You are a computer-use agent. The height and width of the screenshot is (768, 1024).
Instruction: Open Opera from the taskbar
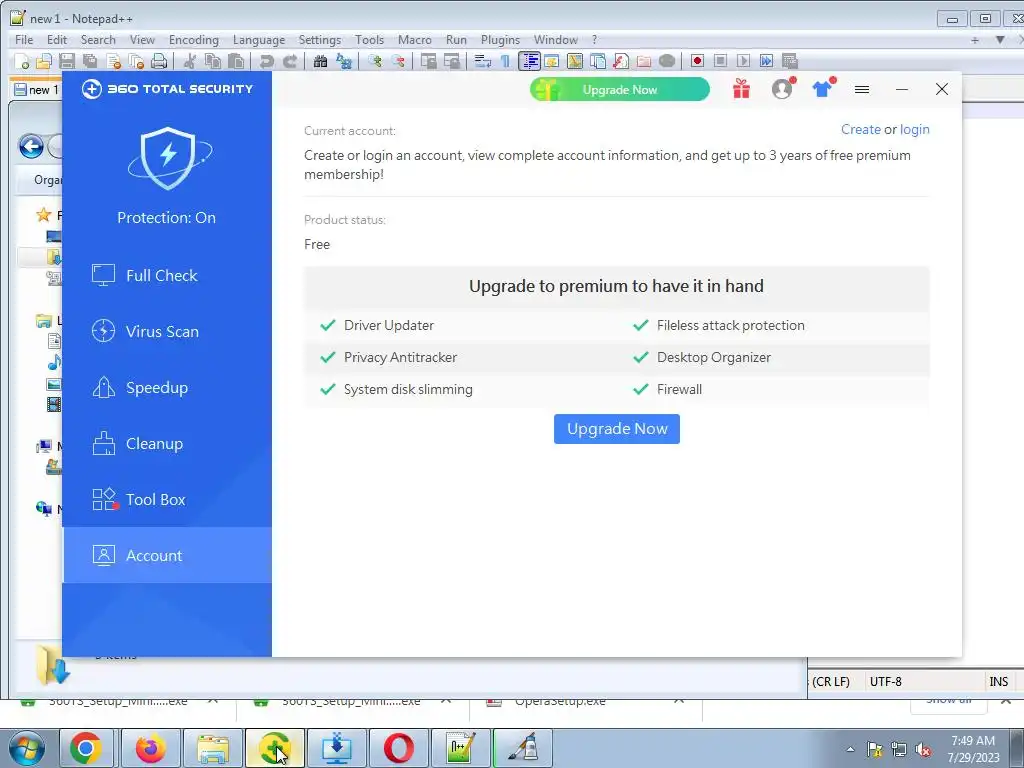click(x=399, y=748)
